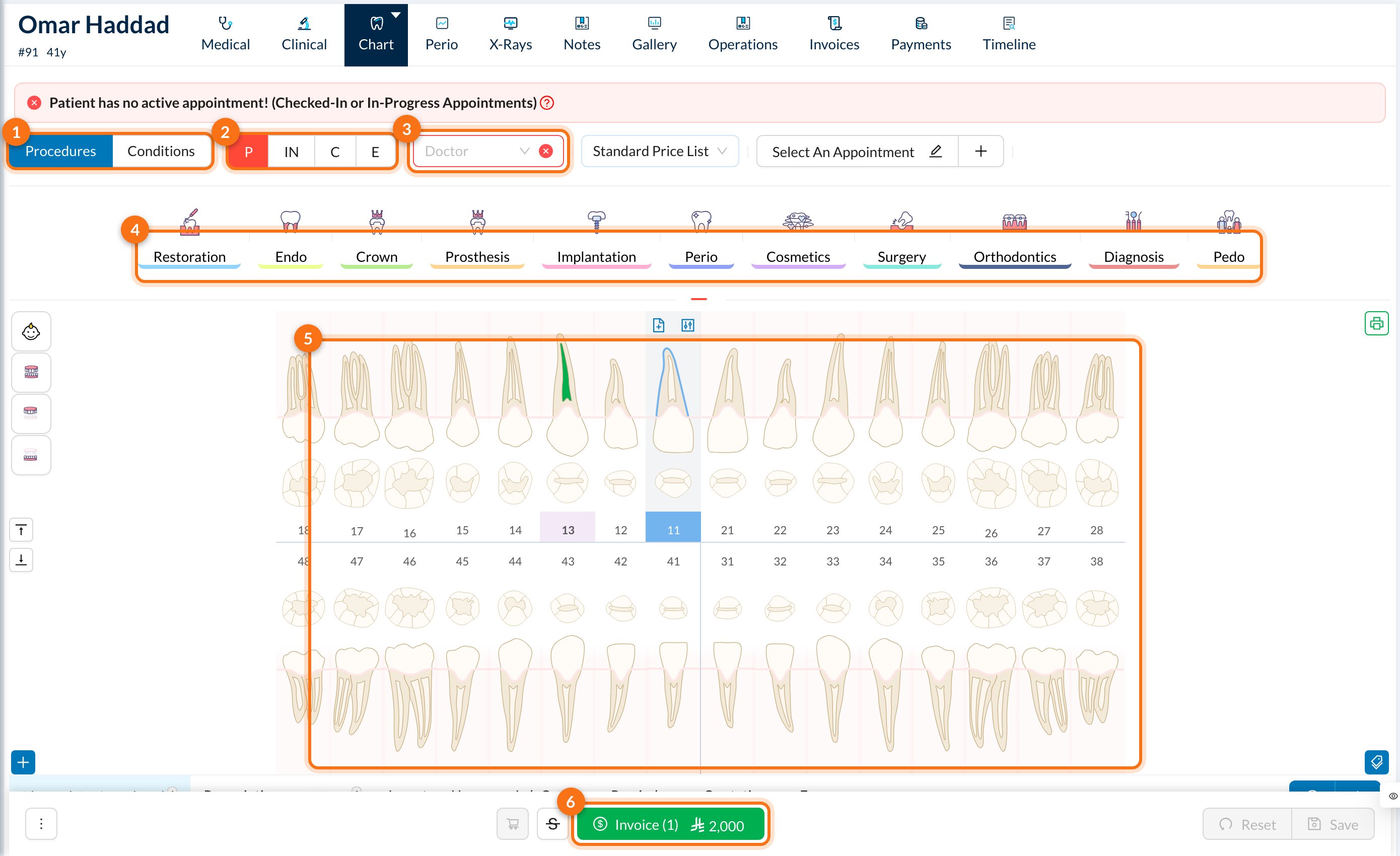Click the strikethrough S icon

[553, 824]
